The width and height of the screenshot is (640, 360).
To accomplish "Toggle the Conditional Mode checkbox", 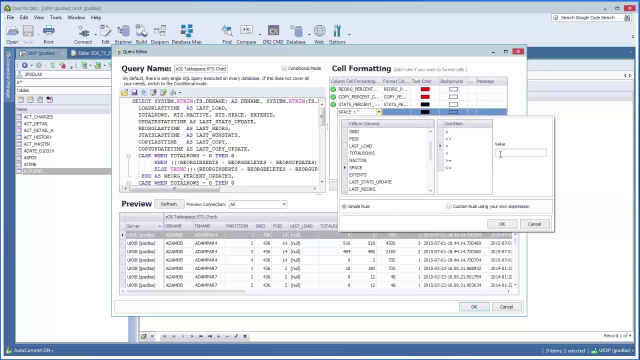I will [x=284, y=68].
